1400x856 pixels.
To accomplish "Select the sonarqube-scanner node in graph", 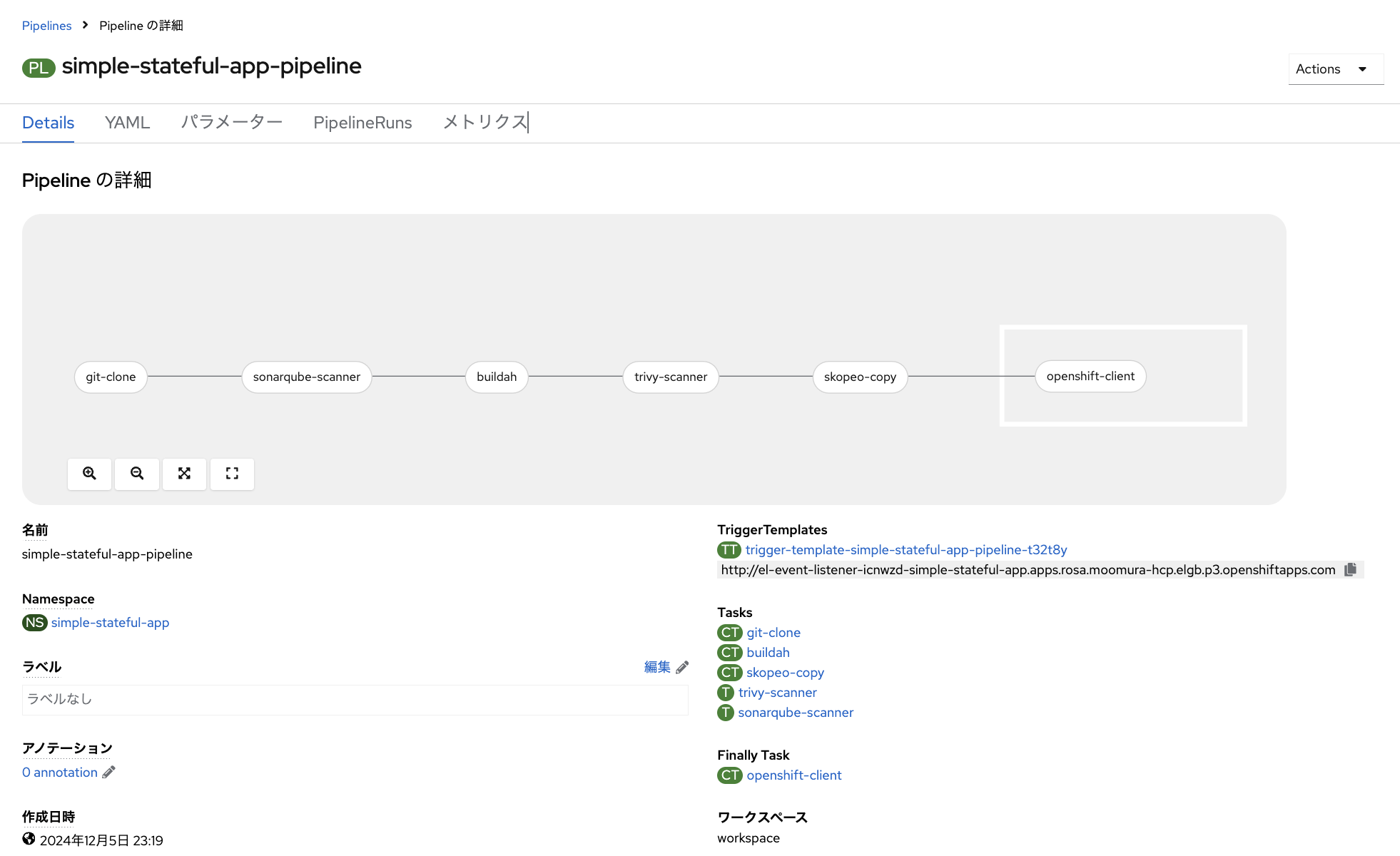I will click(x=306, y=377).
